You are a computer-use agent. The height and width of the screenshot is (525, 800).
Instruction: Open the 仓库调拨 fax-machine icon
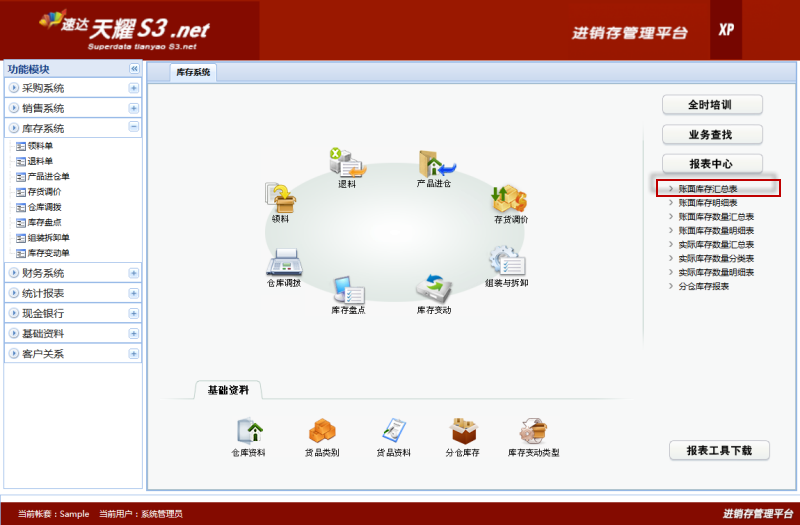pos(284,263)
